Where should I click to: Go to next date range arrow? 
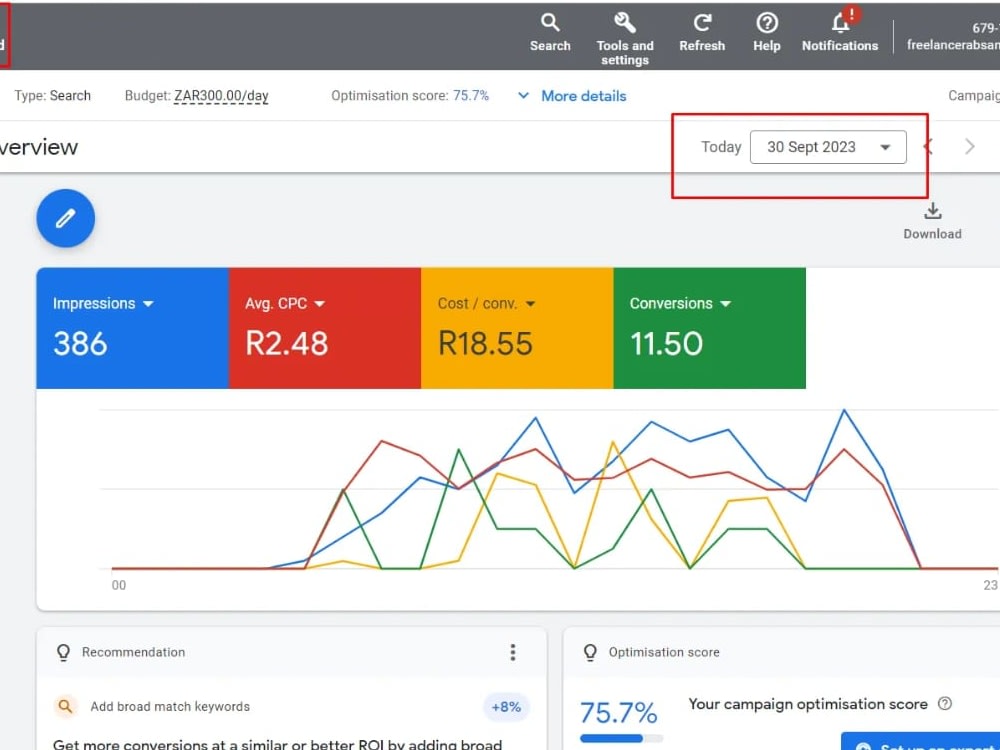[x=969, y=147]
